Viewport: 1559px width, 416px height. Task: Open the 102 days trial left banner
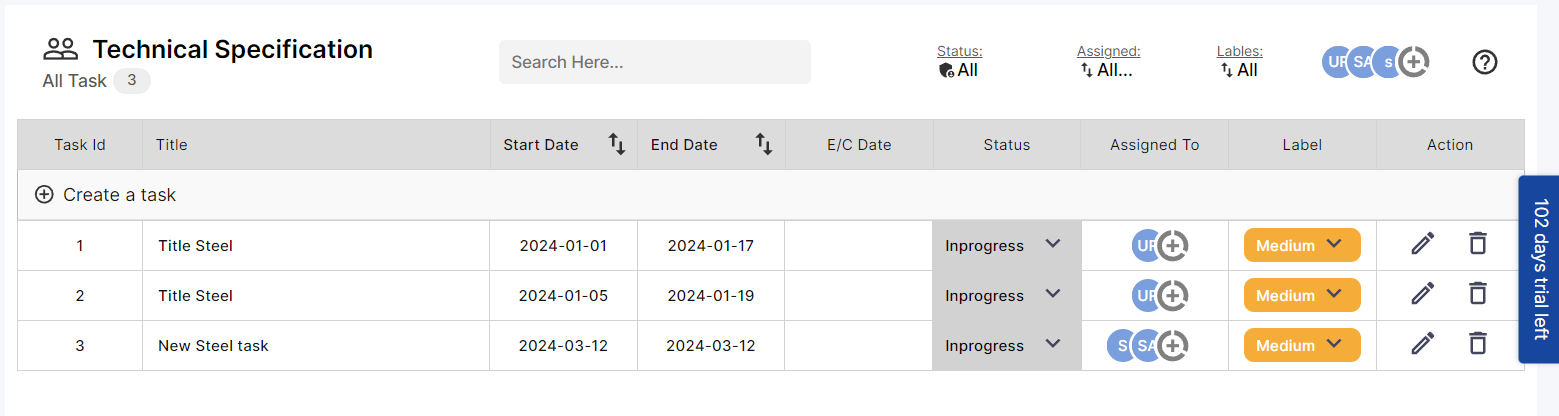coord(1539,270)
